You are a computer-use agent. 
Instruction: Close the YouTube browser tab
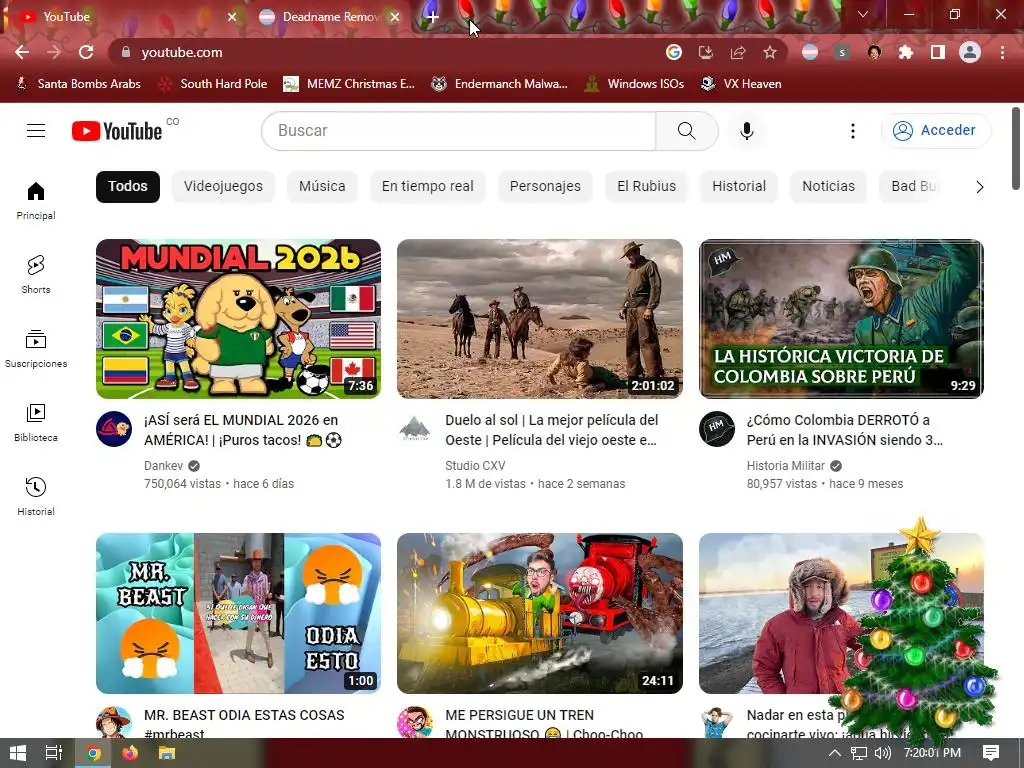232,17
